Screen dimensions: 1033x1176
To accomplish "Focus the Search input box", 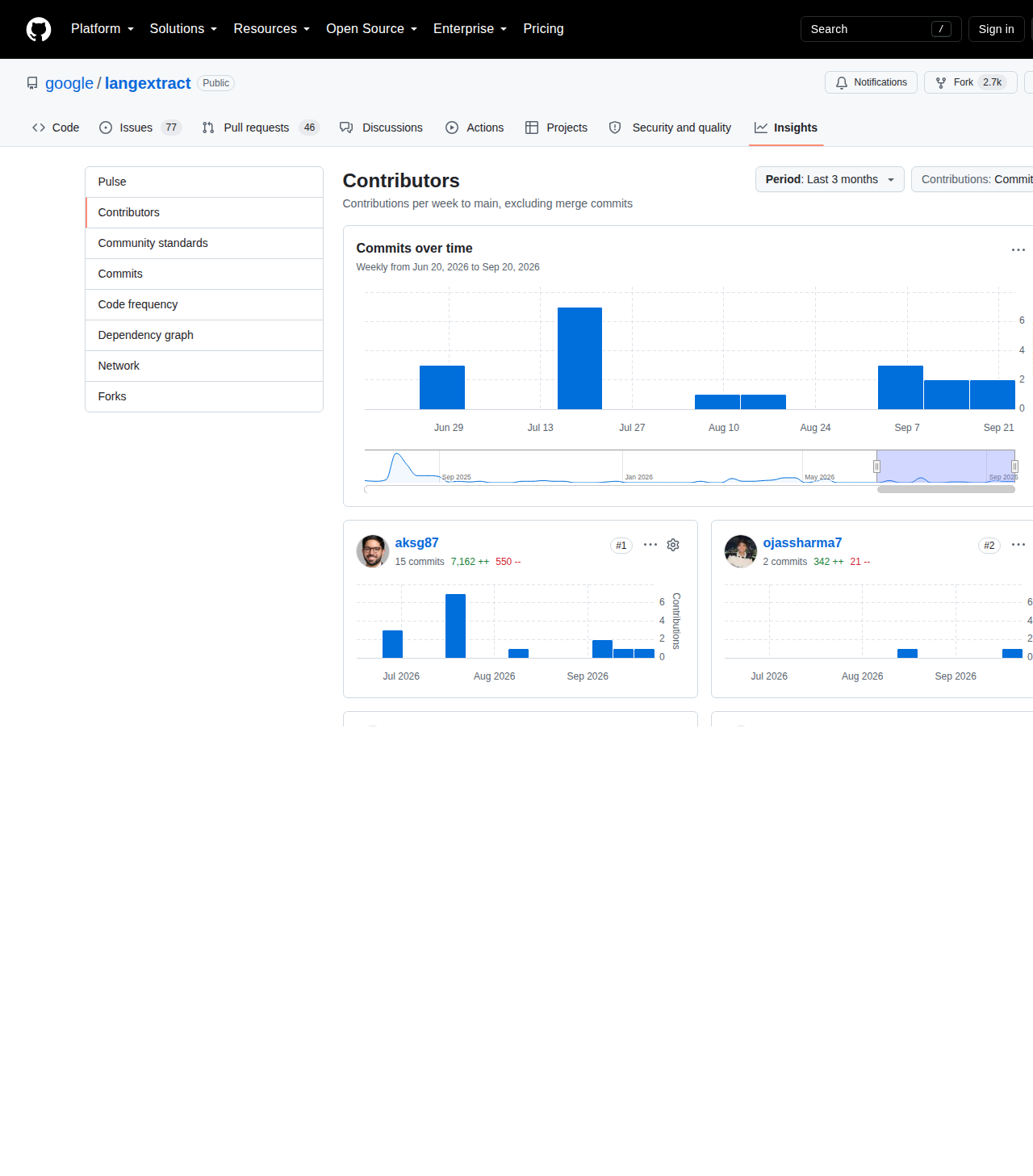I will click(880, 29).
